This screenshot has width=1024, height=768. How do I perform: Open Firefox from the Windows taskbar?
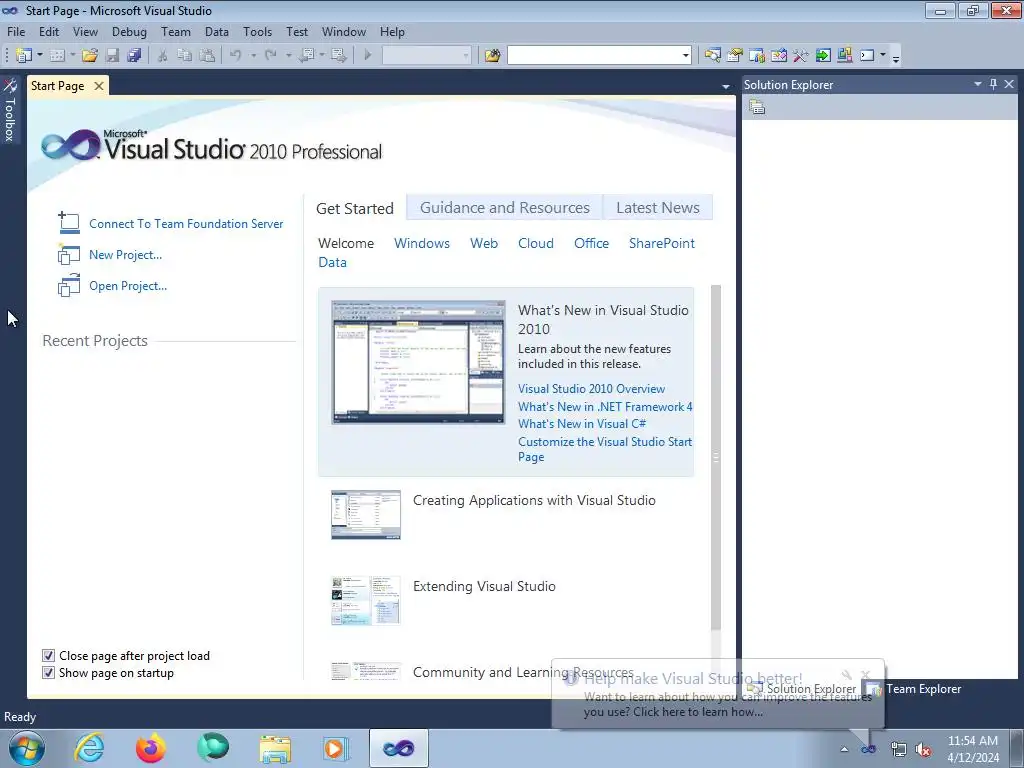pyautogui.click(x=151, y=748)
